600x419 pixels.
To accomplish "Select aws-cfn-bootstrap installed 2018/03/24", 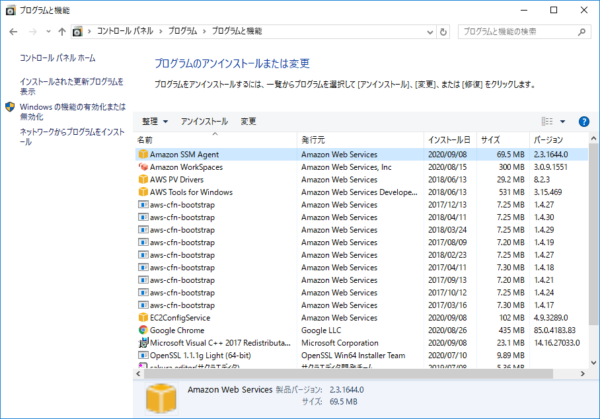I will click(x=362, y=230).
